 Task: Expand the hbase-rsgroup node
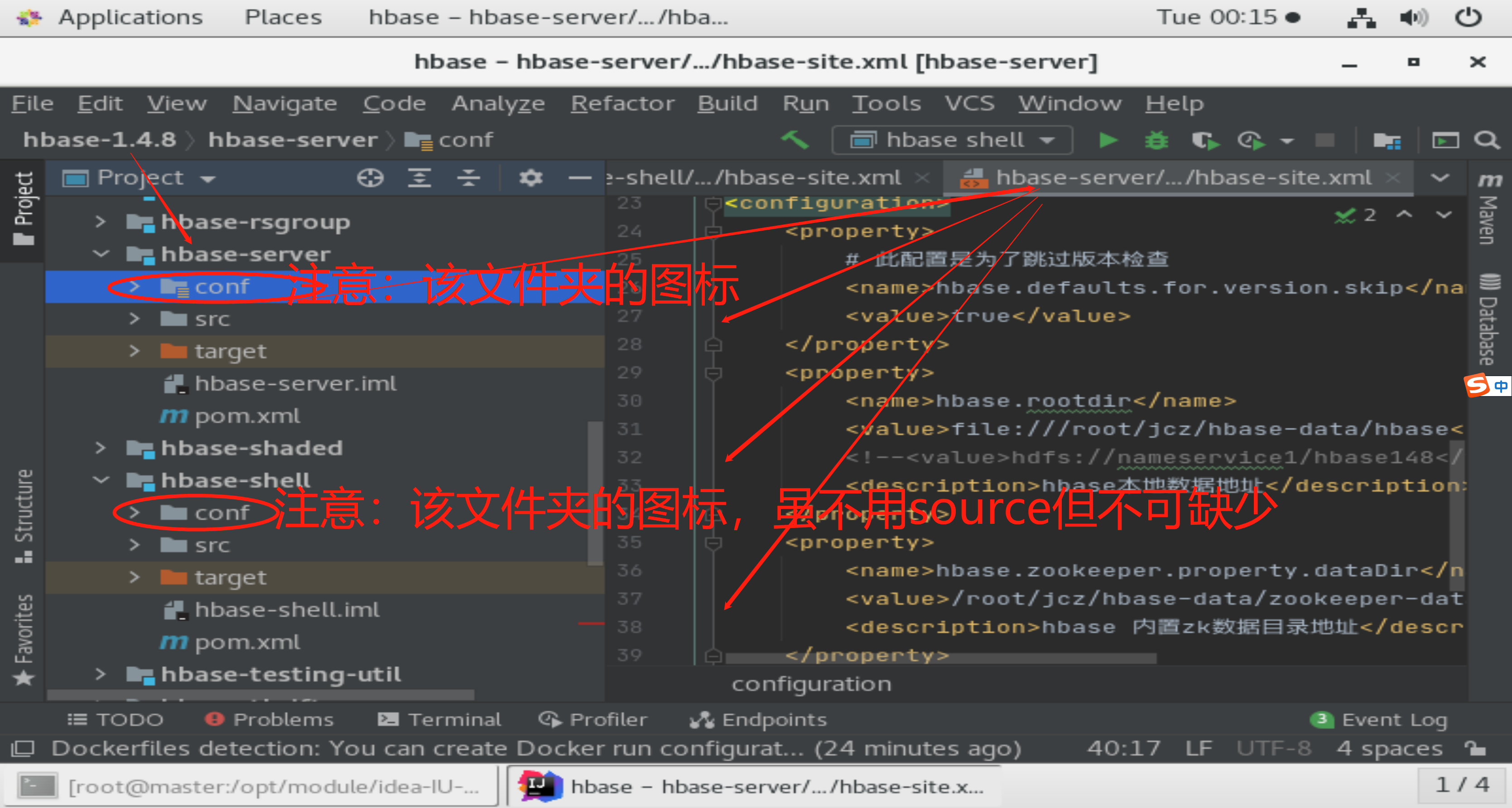point(100,222)
